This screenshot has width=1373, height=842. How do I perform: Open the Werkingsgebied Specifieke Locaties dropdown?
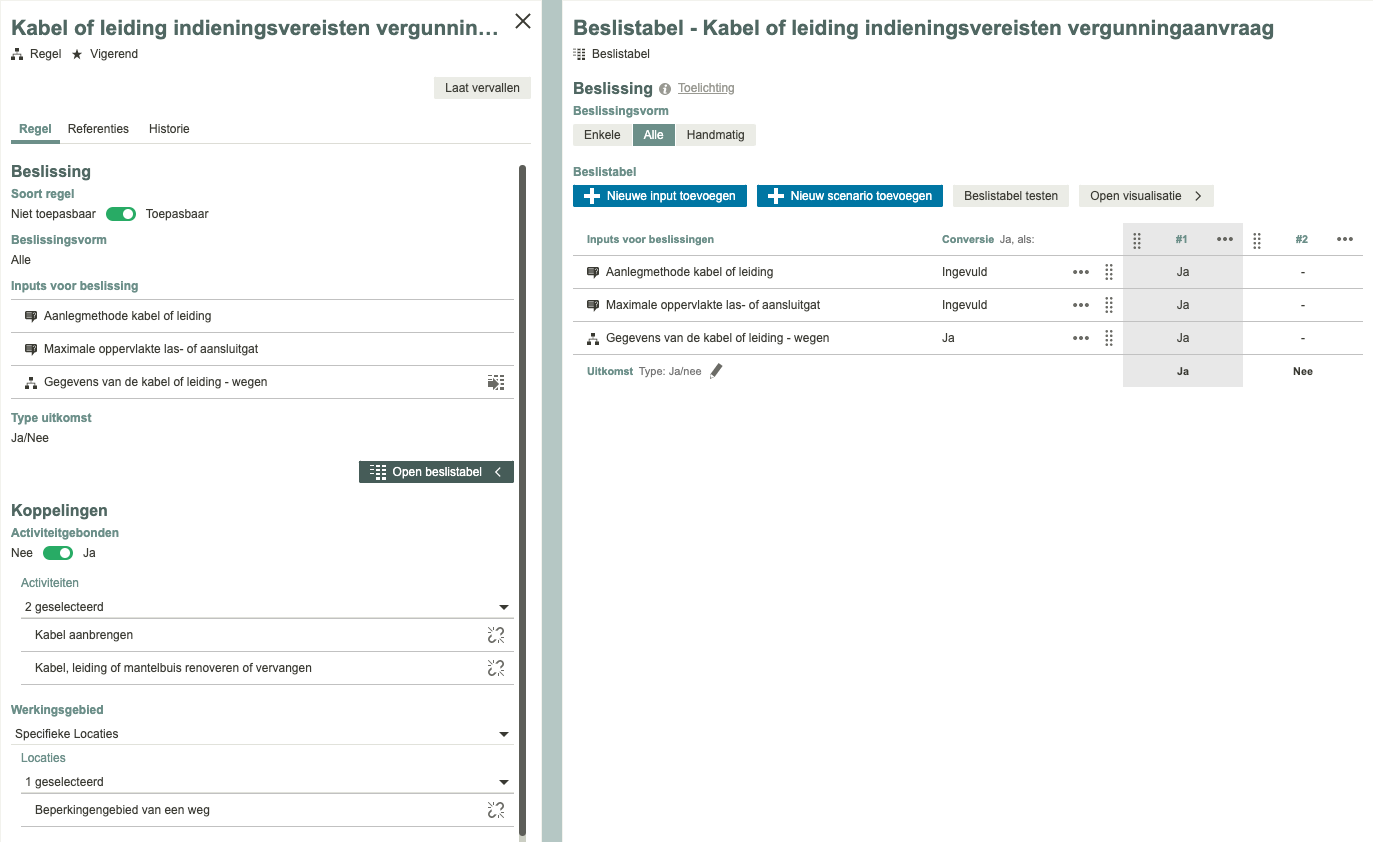pos(503,734)
